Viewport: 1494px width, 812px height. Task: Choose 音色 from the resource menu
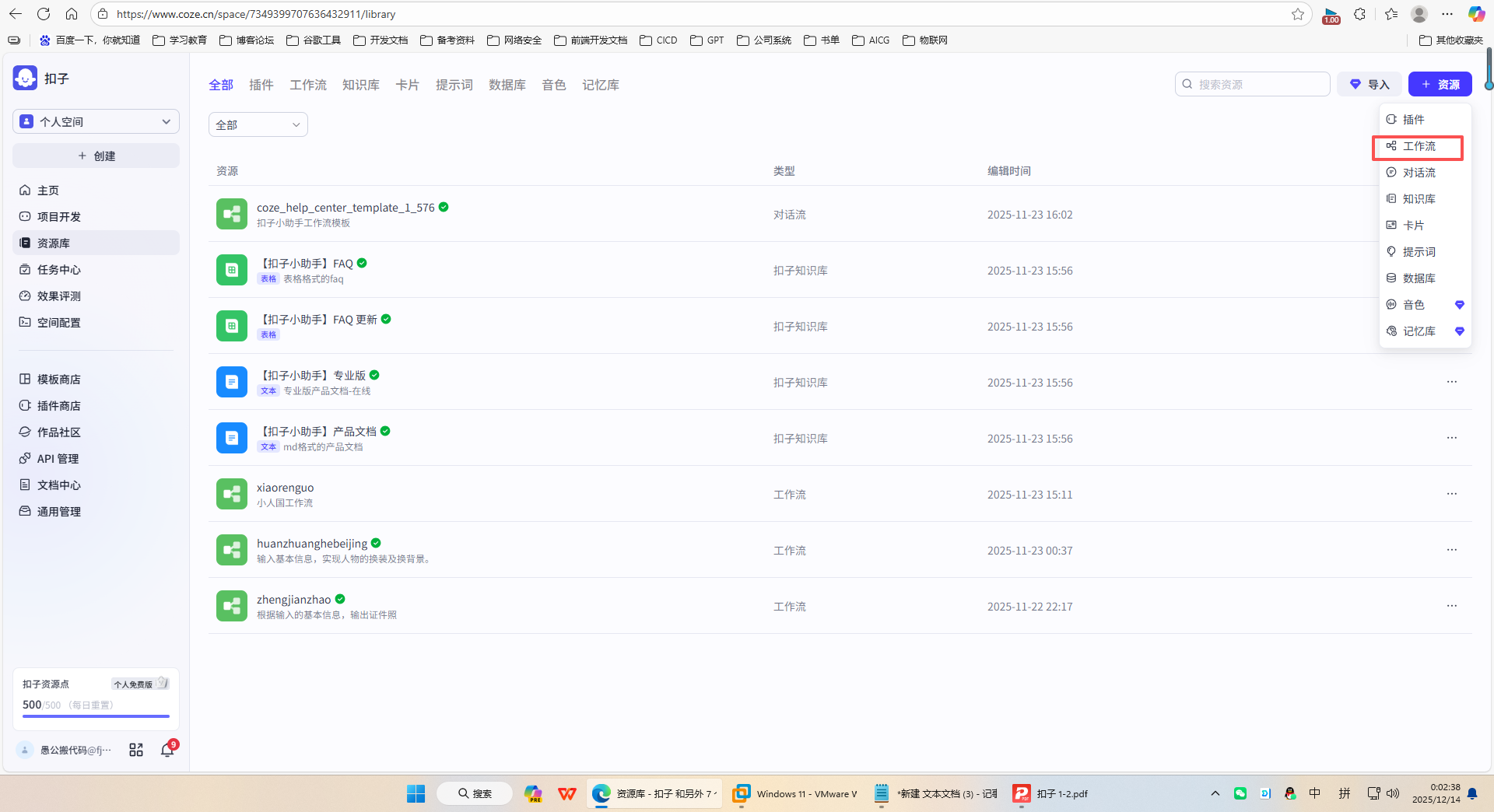1425,305
